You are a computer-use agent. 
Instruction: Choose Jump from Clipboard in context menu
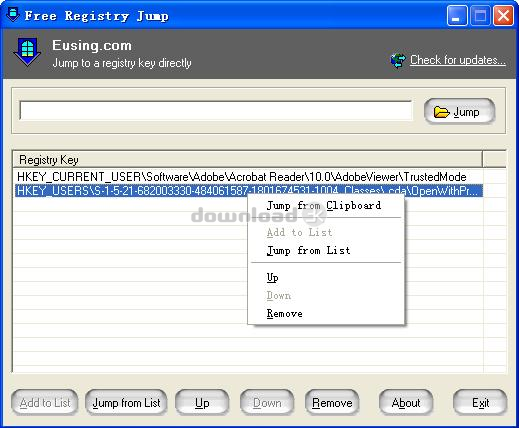pos(325,206)
